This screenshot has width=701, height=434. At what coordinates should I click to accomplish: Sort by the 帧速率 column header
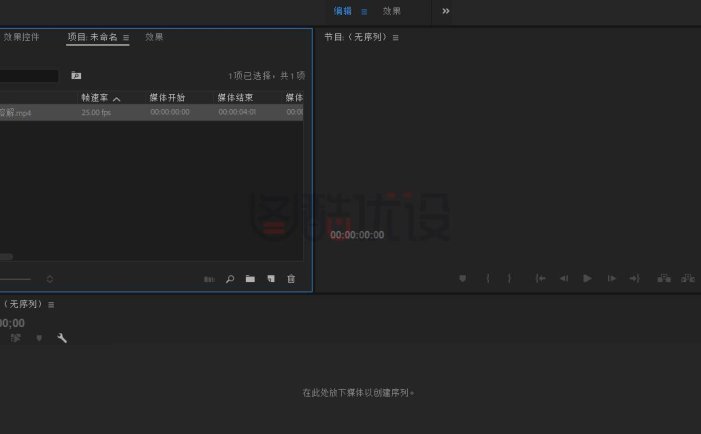(x=95, y=97)
